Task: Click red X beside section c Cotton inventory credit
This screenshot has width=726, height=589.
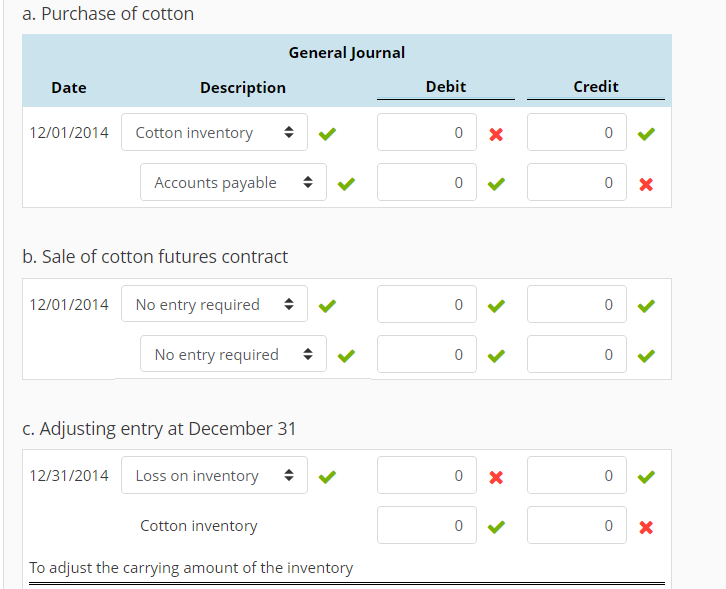Action: [646, 527]
